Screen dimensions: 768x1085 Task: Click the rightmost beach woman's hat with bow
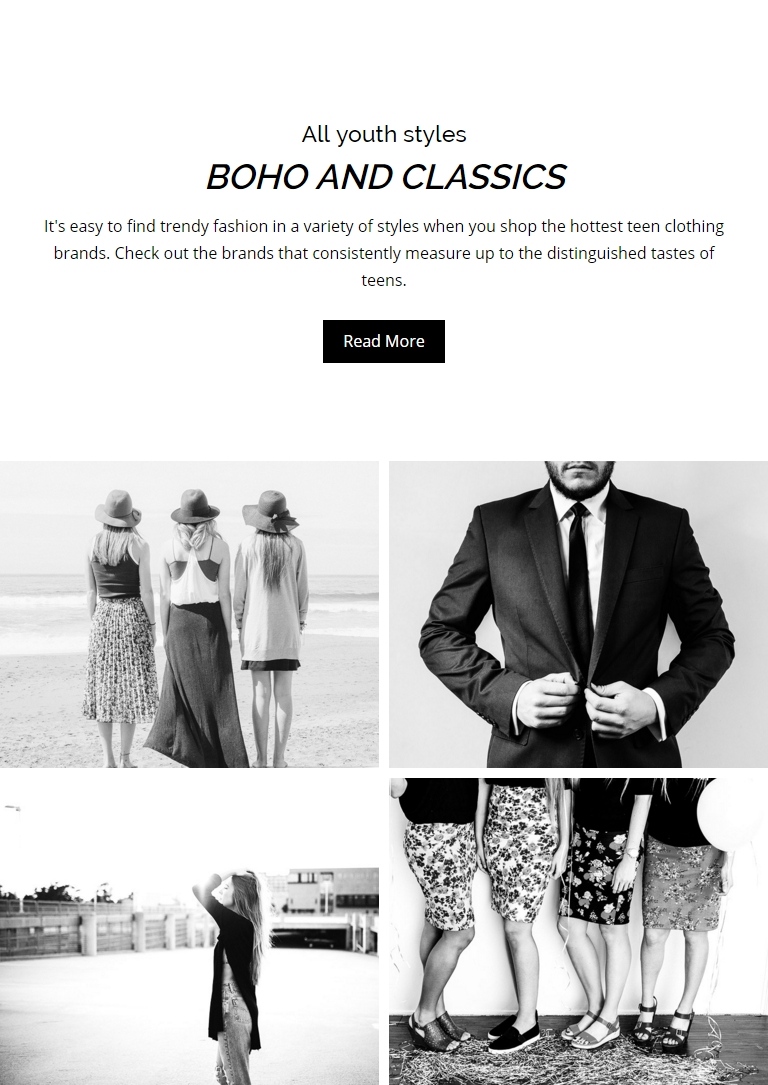click(x=271, y=511)
